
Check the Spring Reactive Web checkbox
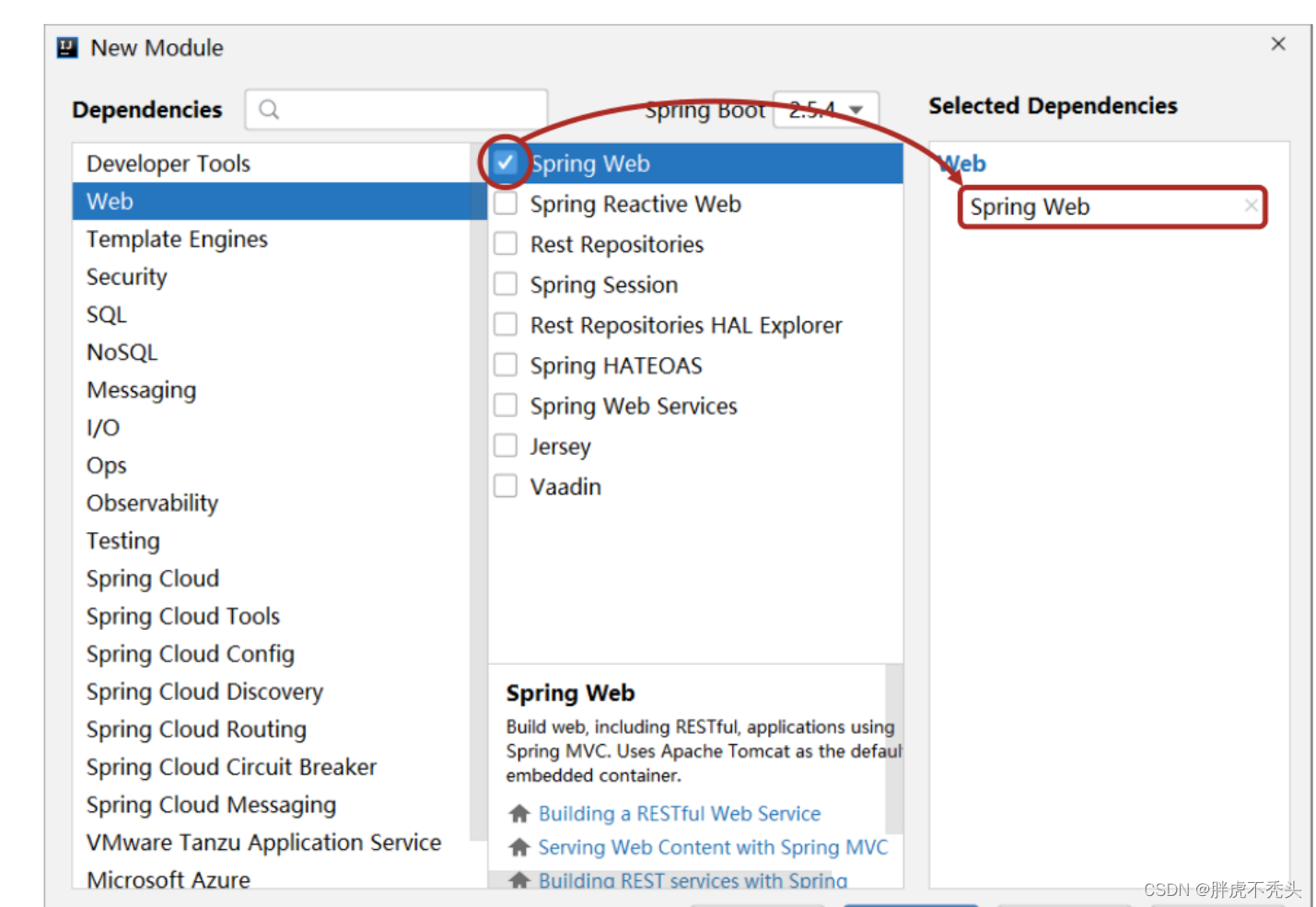click(506, 203)
